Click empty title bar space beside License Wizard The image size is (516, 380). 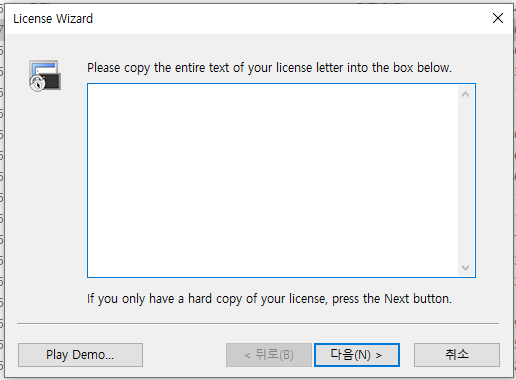(x=290, y=19)
